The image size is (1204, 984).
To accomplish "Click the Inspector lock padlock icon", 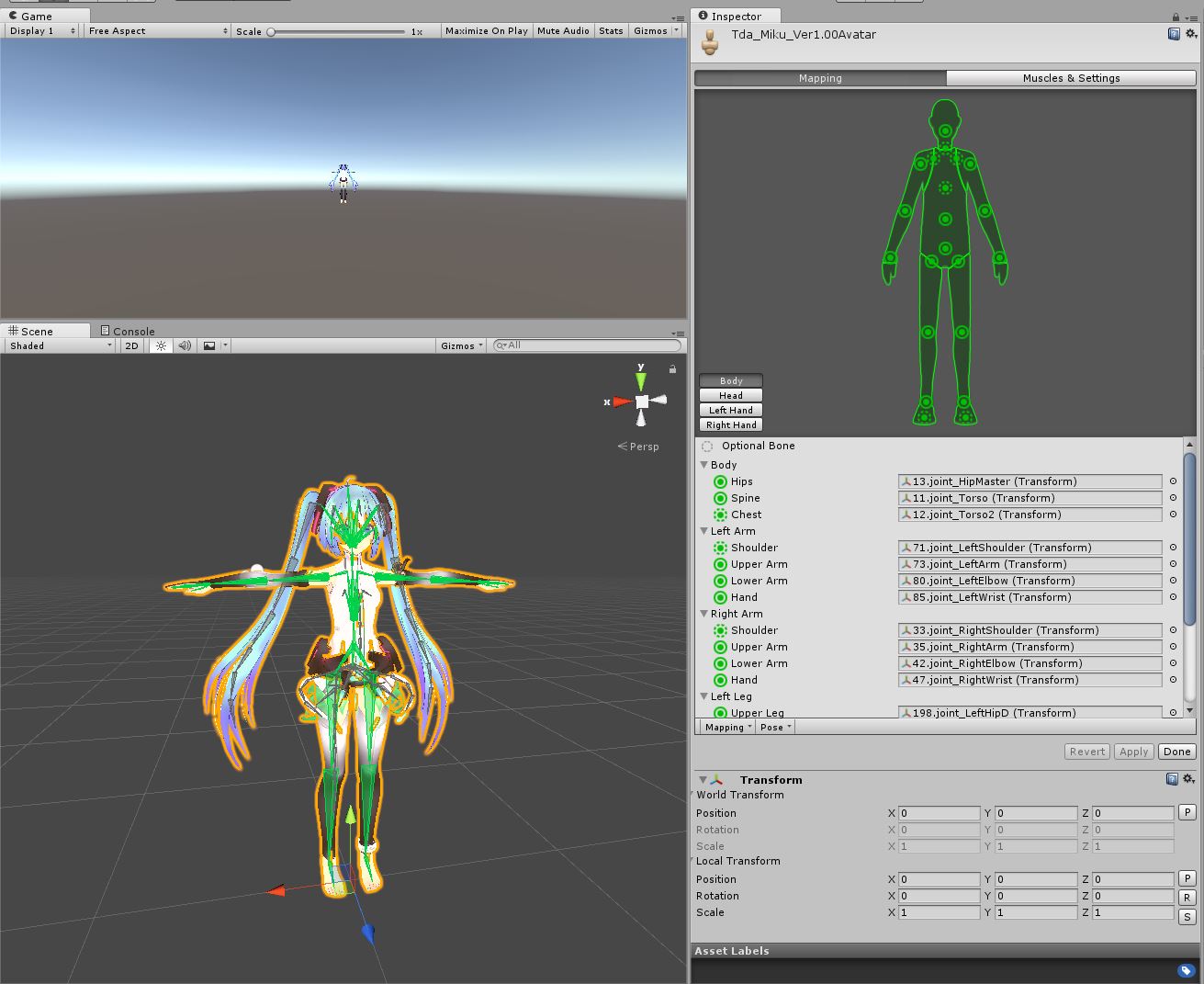I will pyautogui.click(x=1174, y=16).
